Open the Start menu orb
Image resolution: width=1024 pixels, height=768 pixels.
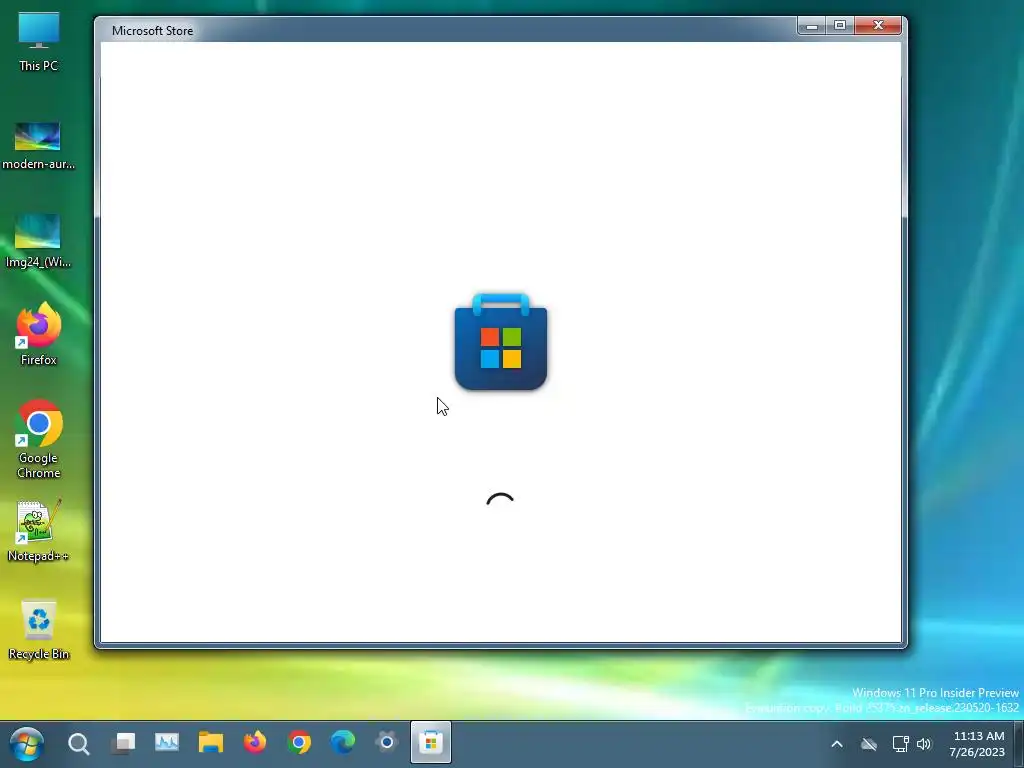click(x=27, y=743)
